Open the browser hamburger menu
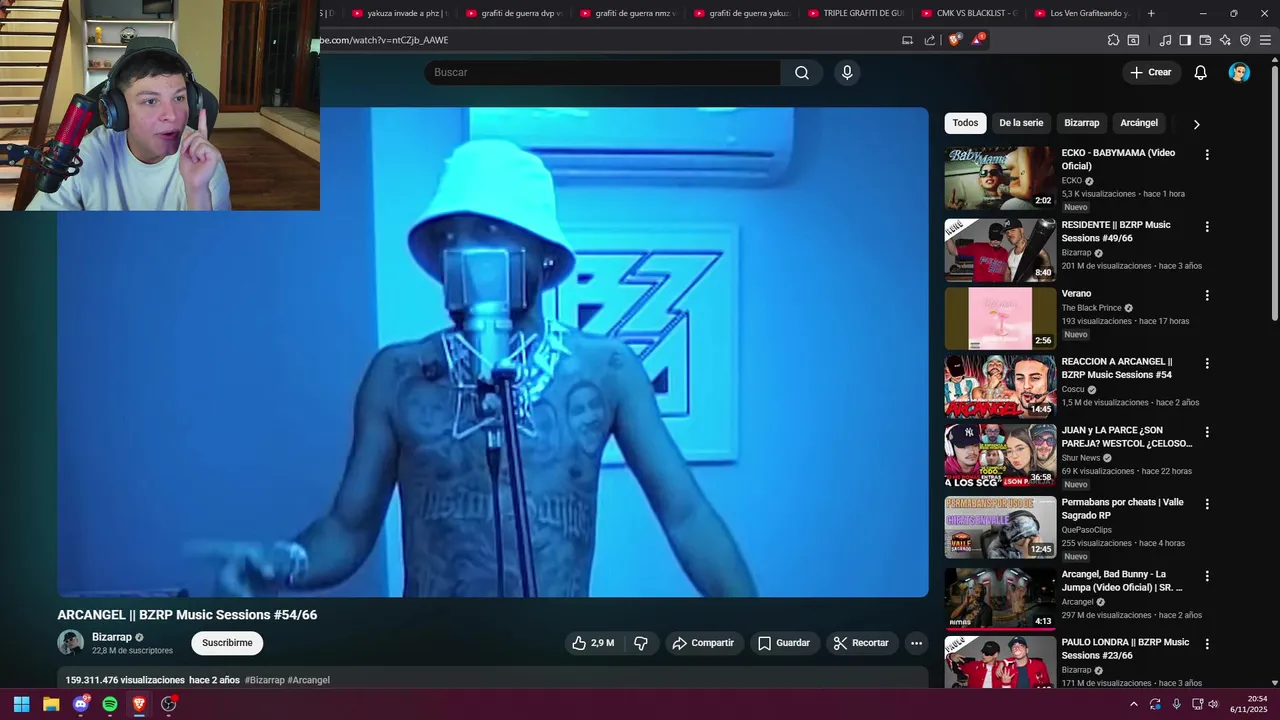The height and width of the screenshot is (720, 1280). [1265, 40]
